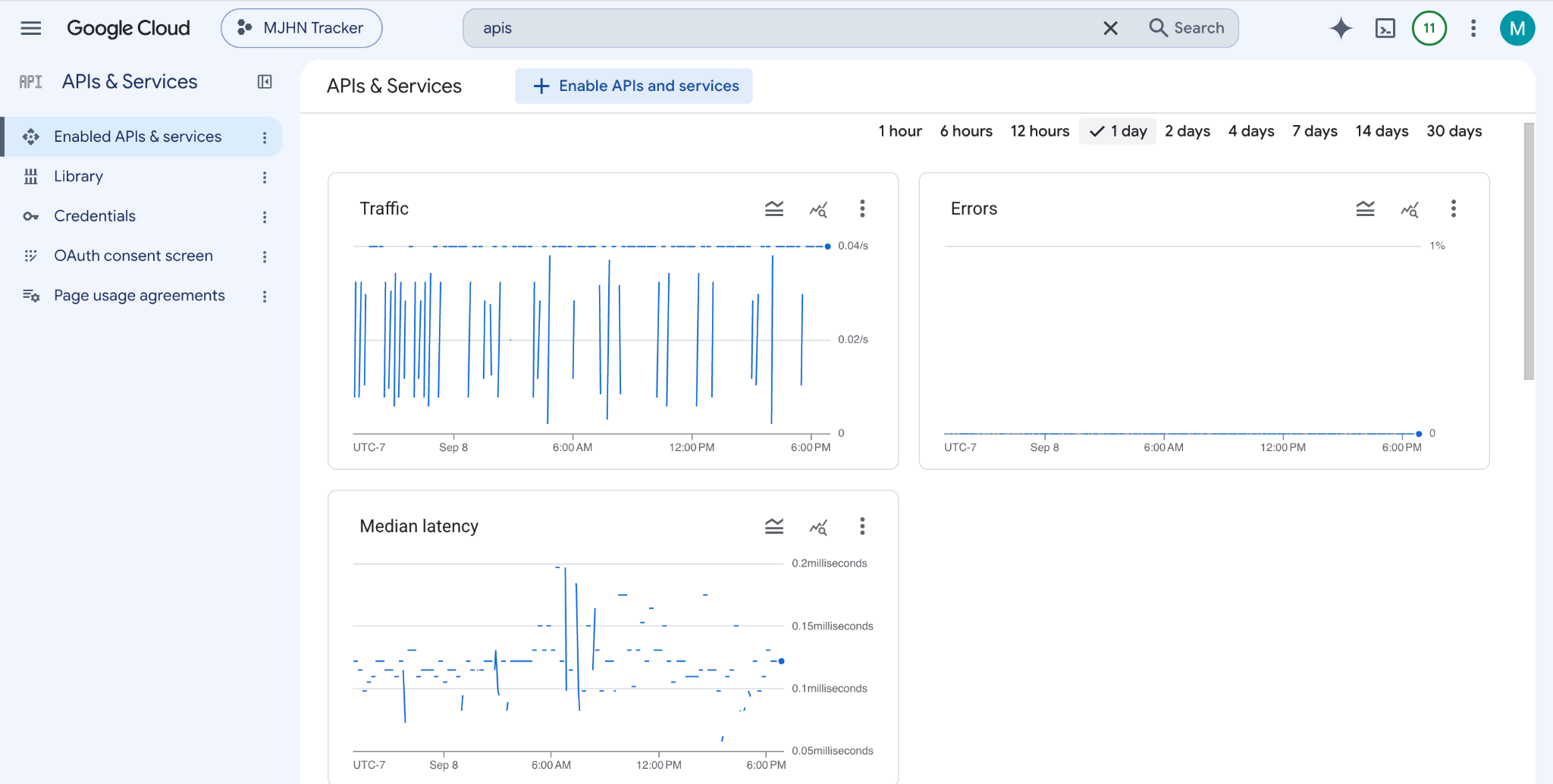Click the Median latency latest data point
The width and height of the screenshot is (1553, 784).
pyautogui.click(x=782, y=661)
